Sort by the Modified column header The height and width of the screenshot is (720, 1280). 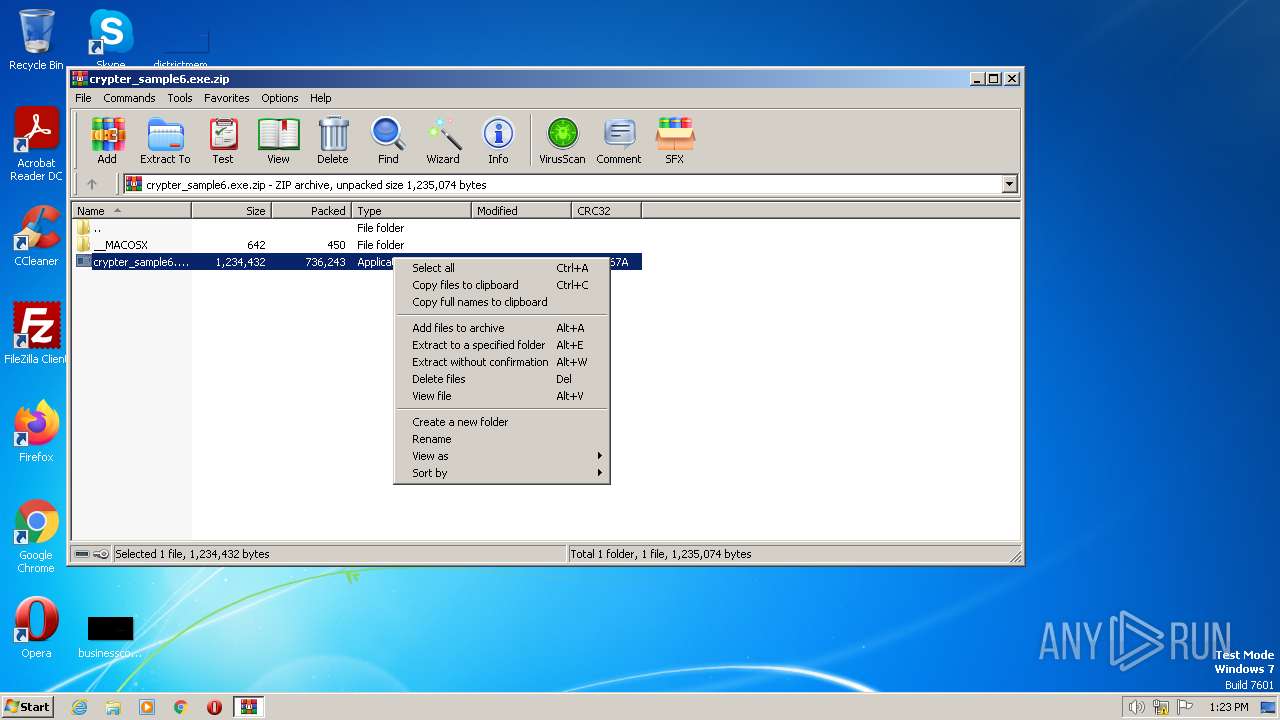pos(521,211)
